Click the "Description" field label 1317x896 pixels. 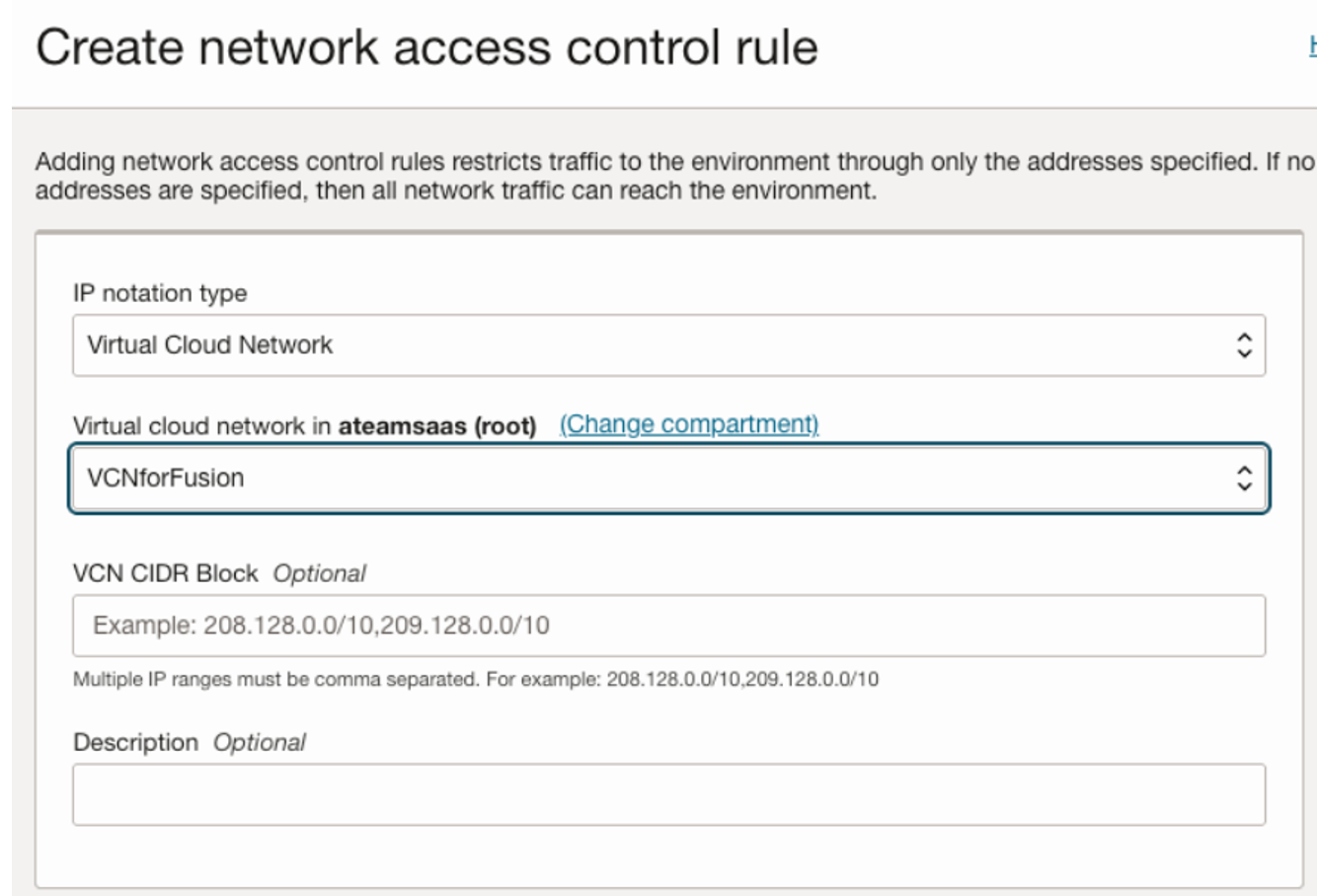tap(135, 742)
